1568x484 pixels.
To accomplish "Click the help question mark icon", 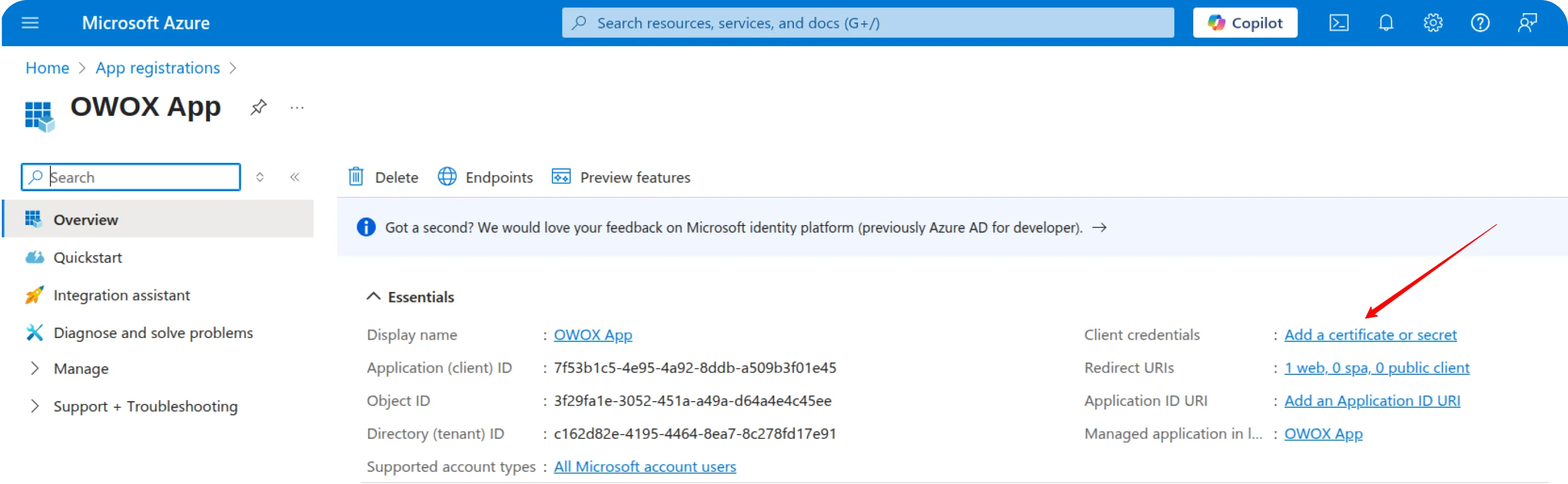I will coord(1480,23).
